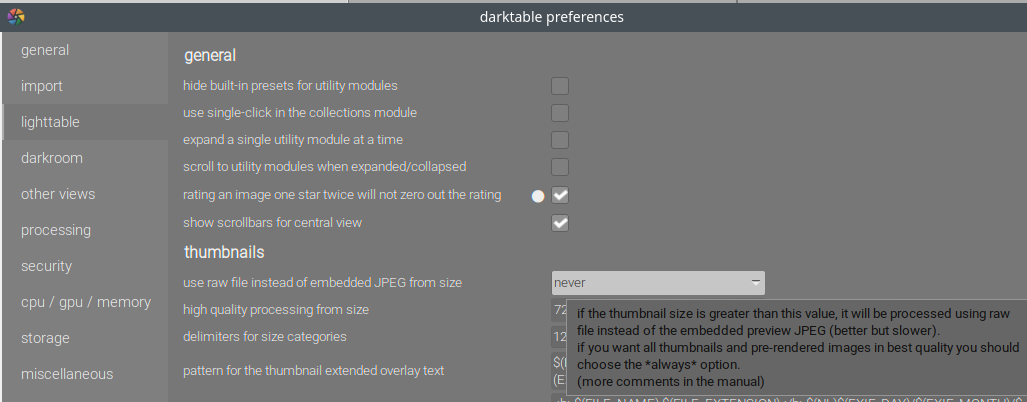
Task: Open cpu / gpu / memory settings tab
Action: [85, 302]
